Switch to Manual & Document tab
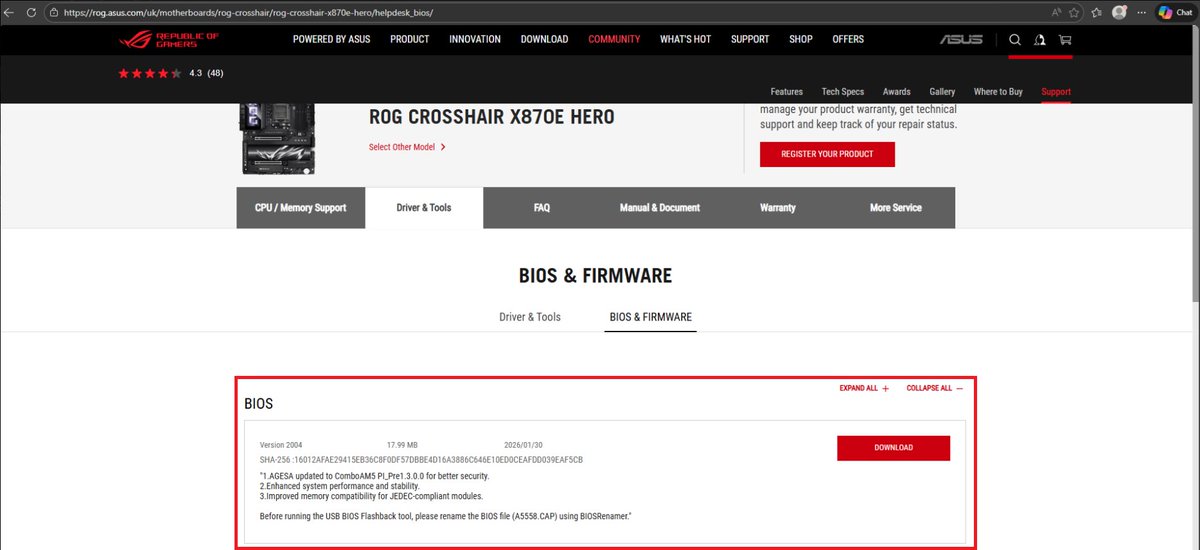Viewport: 1200px width, 550px height. click(660, 208)
